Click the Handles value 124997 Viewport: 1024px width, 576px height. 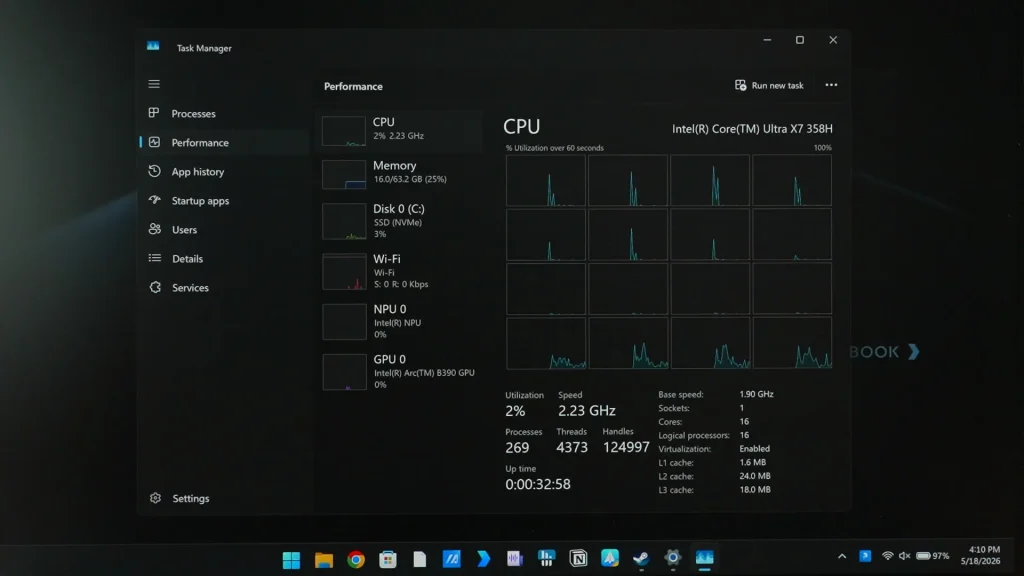click(x=626, y=447)
